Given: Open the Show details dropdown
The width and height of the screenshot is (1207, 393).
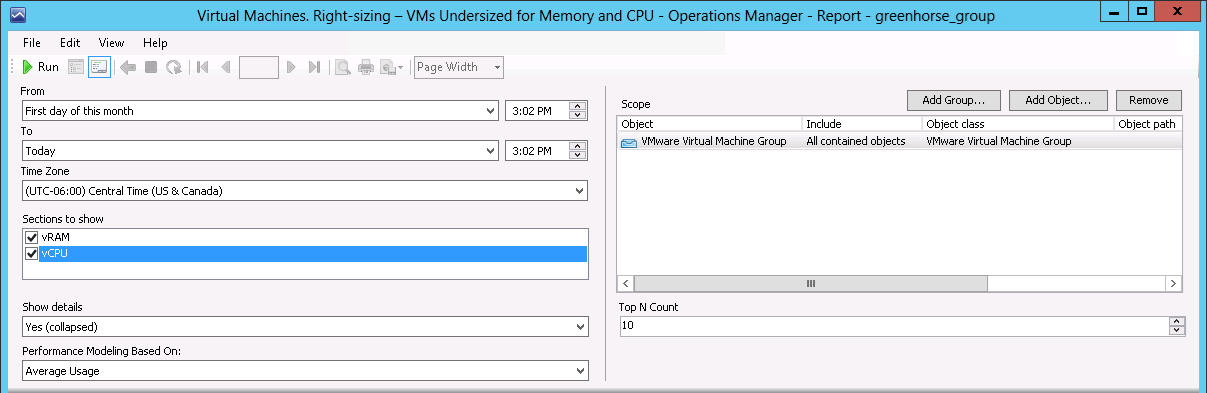Looking at the screenshot, I should pos(581,327).
